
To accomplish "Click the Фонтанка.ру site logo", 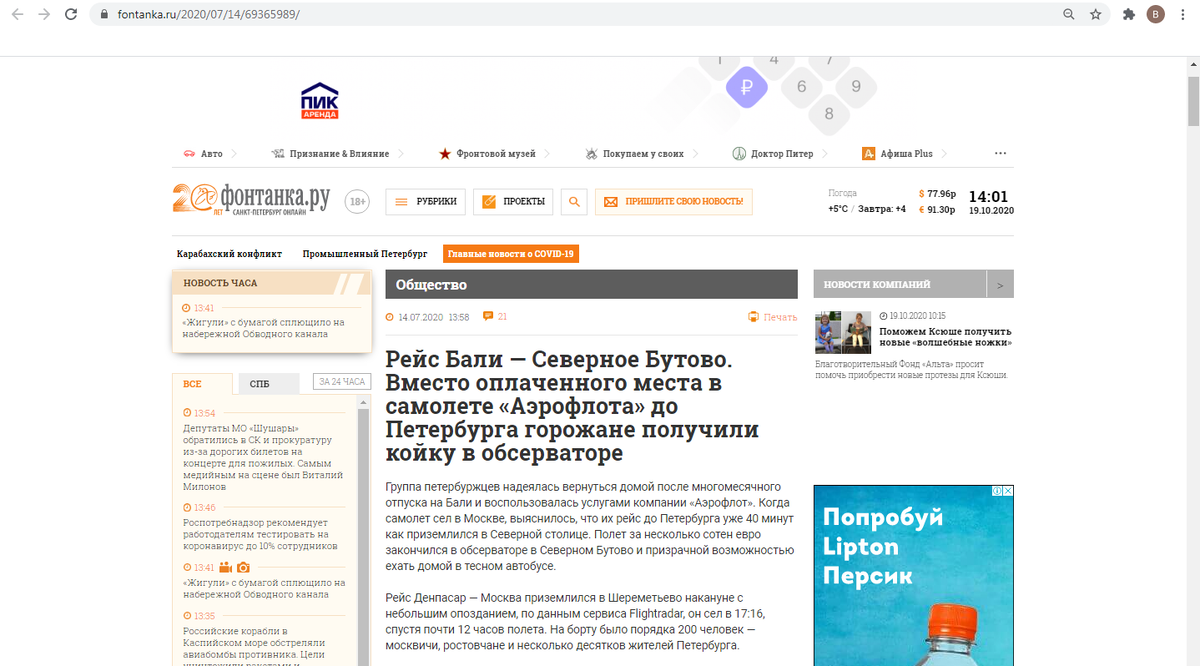I will click(x=251, y=199).
